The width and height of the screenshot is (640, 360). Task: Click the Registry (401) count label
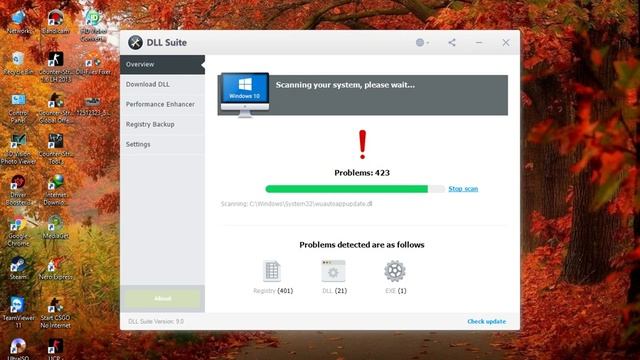coord(273,291)
